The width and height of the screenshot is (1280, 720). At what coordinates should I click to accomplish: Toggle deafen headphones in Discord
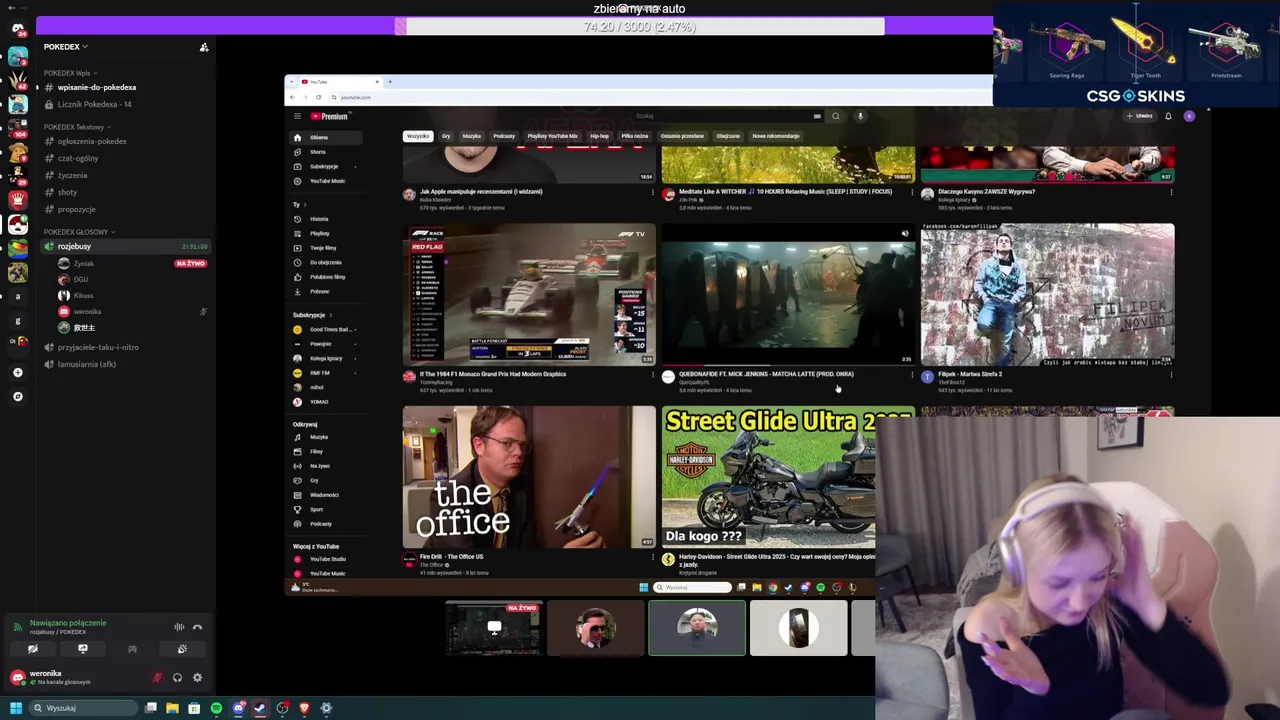coord(177,678)
